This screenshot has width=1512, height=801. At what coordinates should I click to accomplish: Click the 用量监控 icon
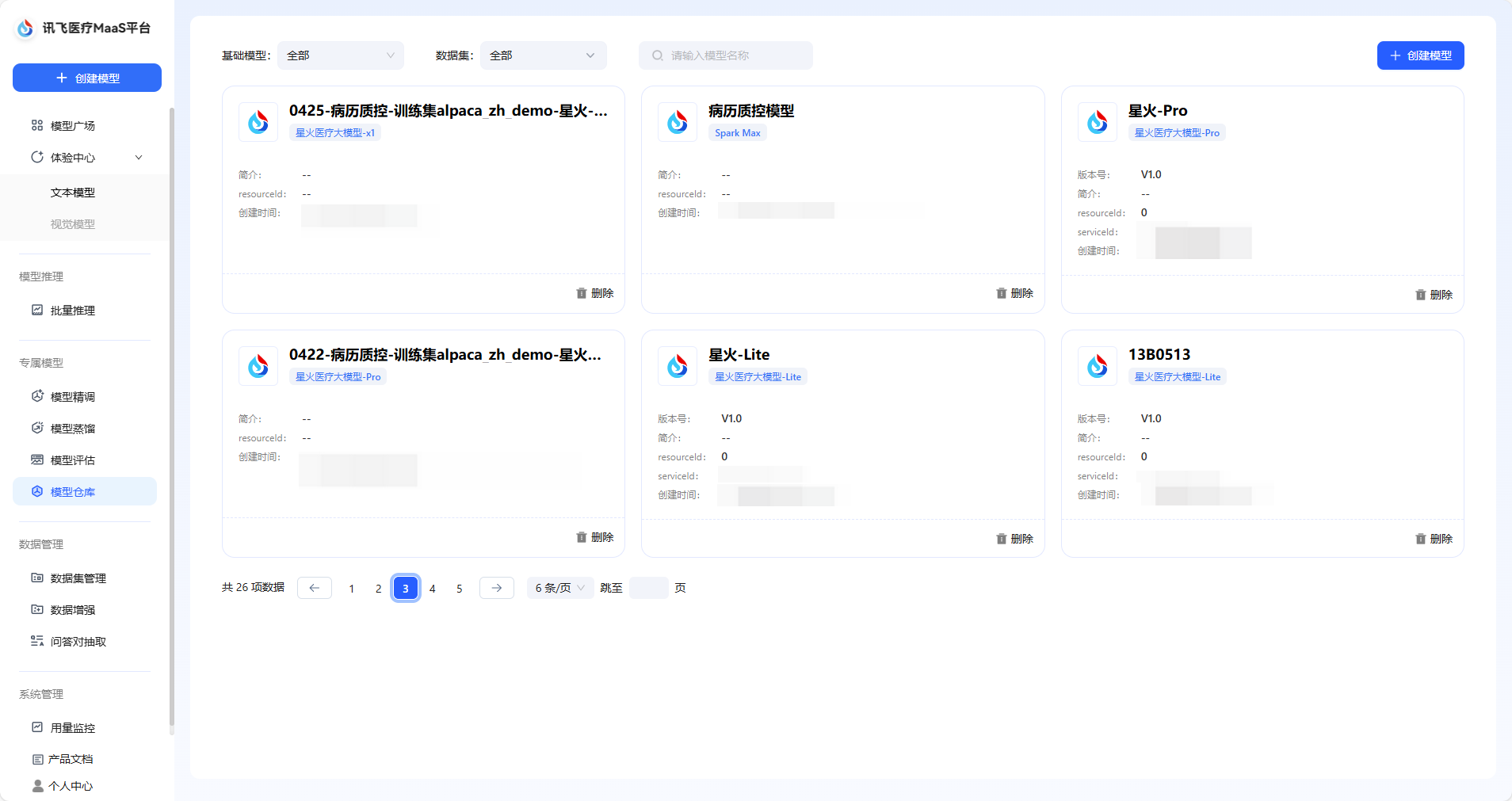(x=37, y=727)
